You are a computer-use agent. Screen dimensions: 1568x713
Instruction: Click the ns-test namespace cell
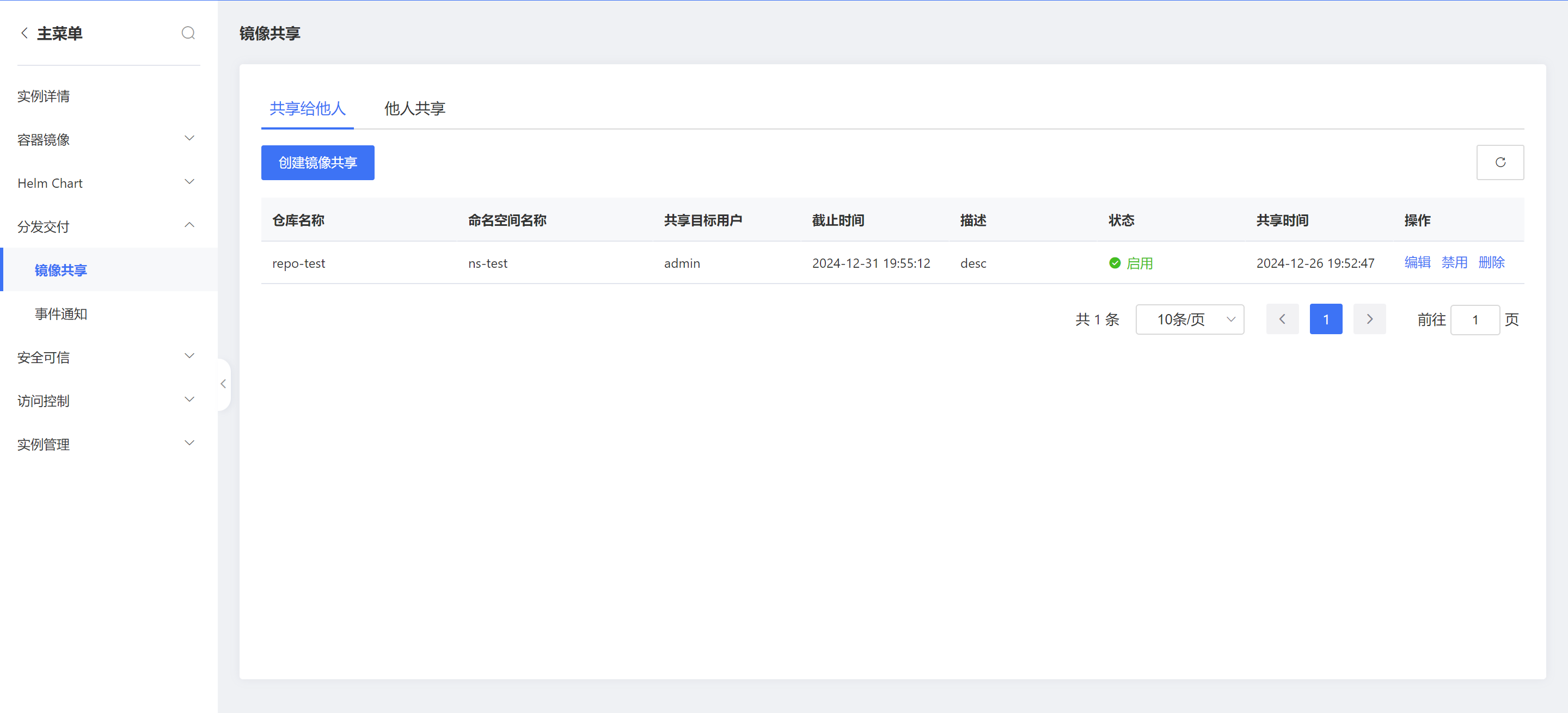[488, 263]
